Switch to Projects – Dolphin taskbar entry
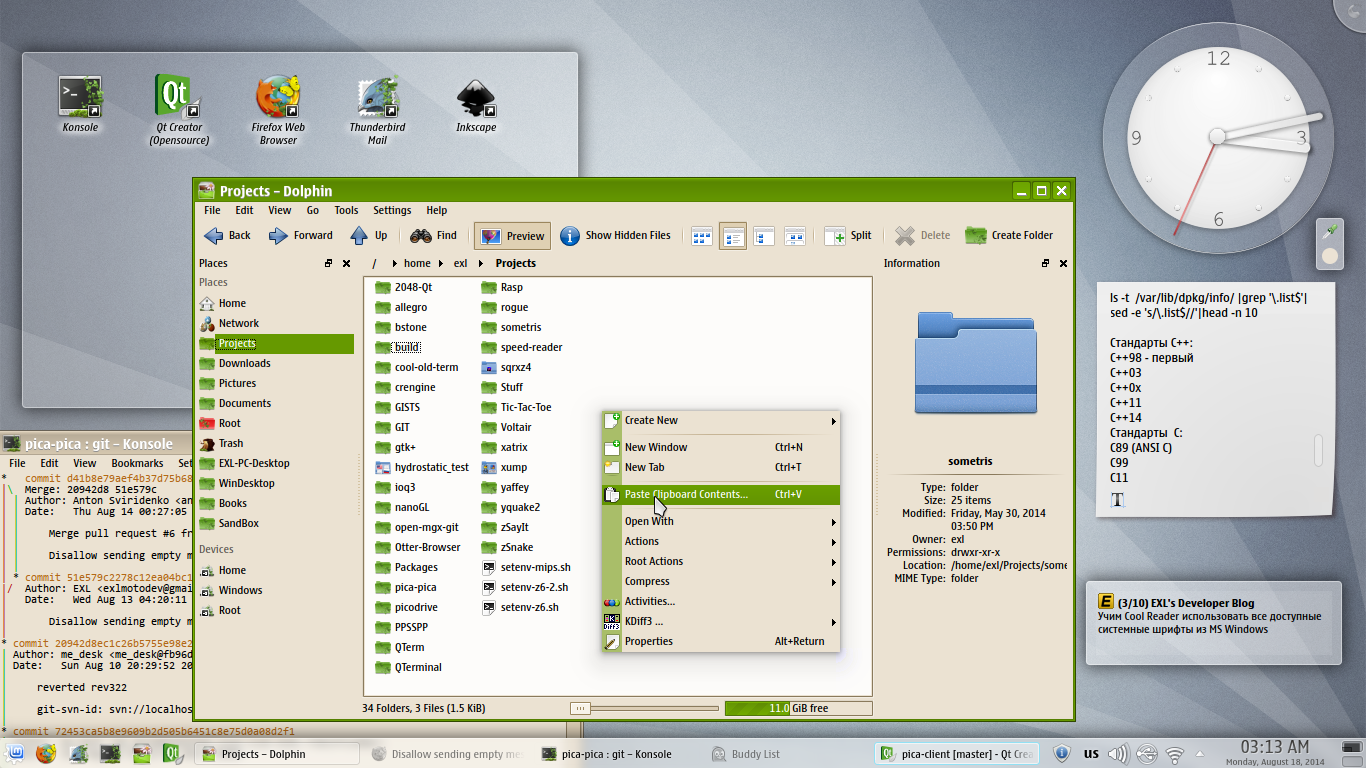The width and height of the screenshot is (1366, 768). [276, 754]
